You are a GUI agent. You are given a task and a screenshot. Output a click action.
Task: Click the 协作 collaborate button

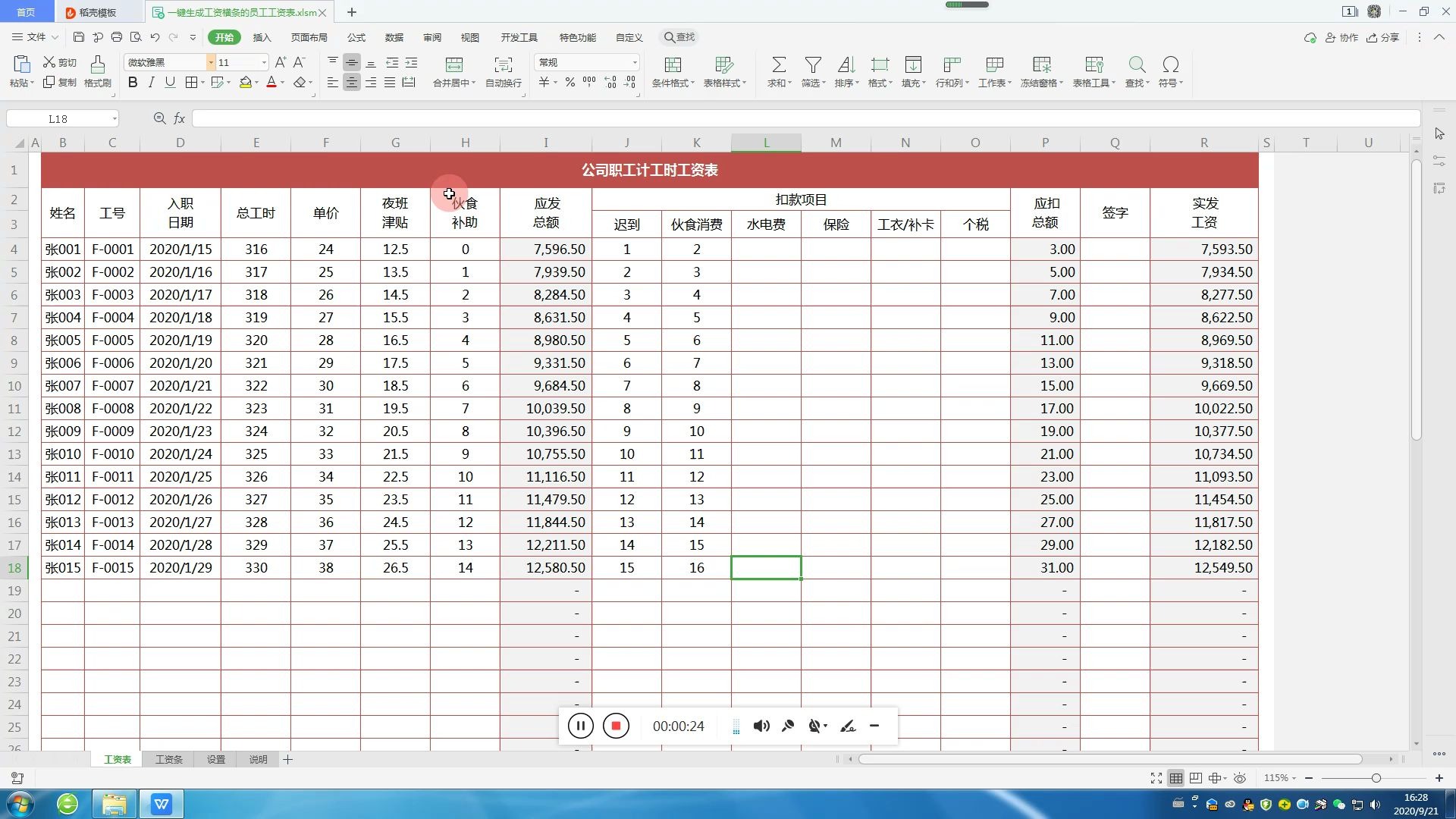pos(1341,37)
